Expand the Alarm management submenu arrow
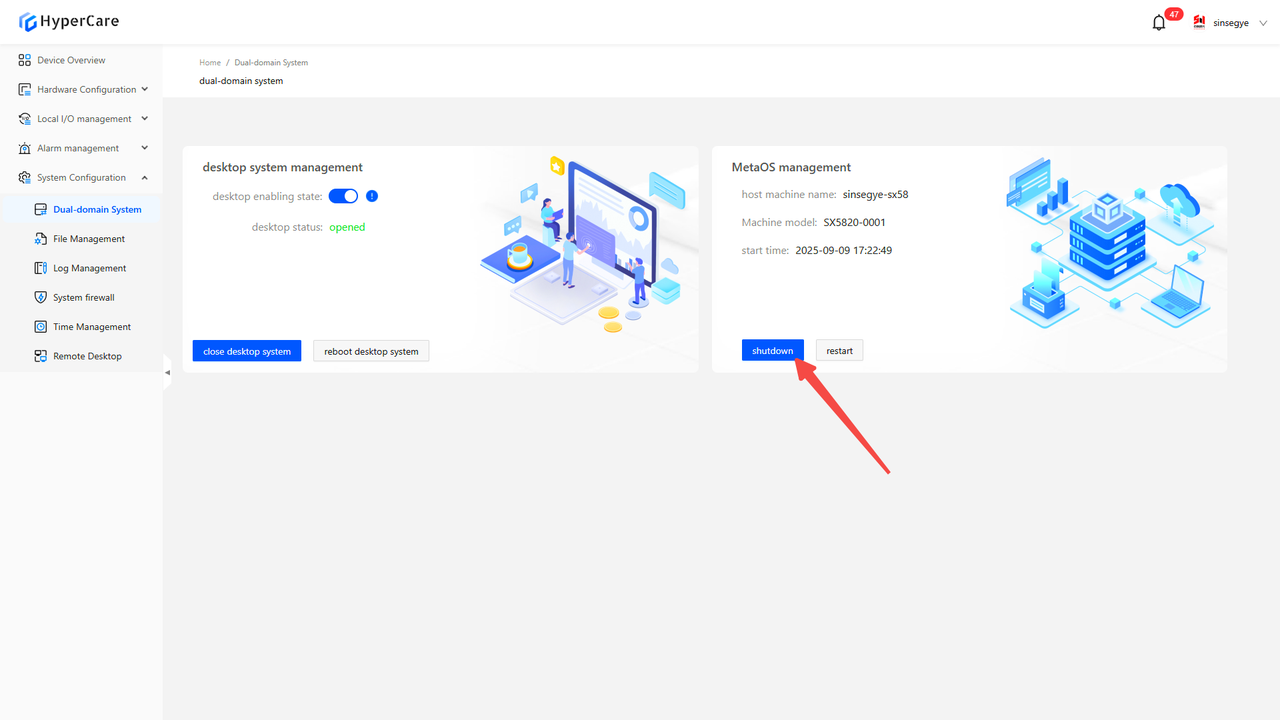Viewport: 1280px width, 720px height. click(145, 148)
